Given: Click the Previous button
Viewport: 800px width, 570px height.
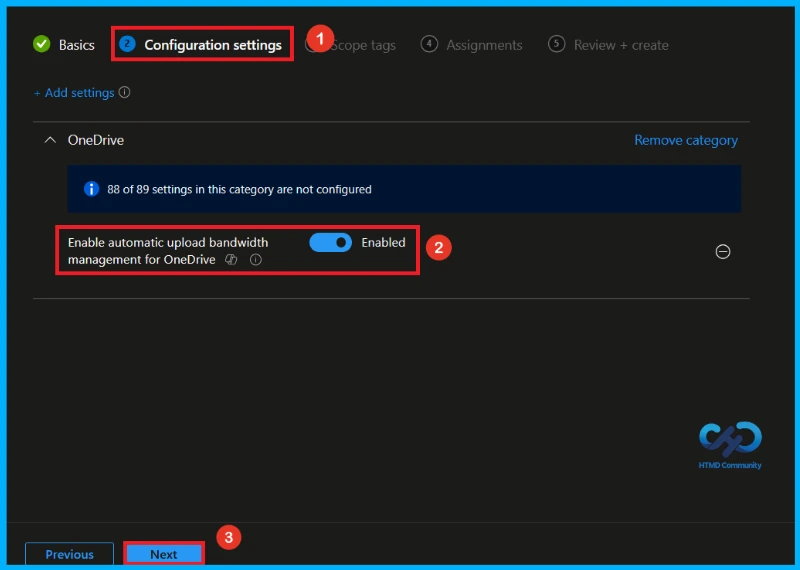Looking at the screenshot, I should (69, 554).
